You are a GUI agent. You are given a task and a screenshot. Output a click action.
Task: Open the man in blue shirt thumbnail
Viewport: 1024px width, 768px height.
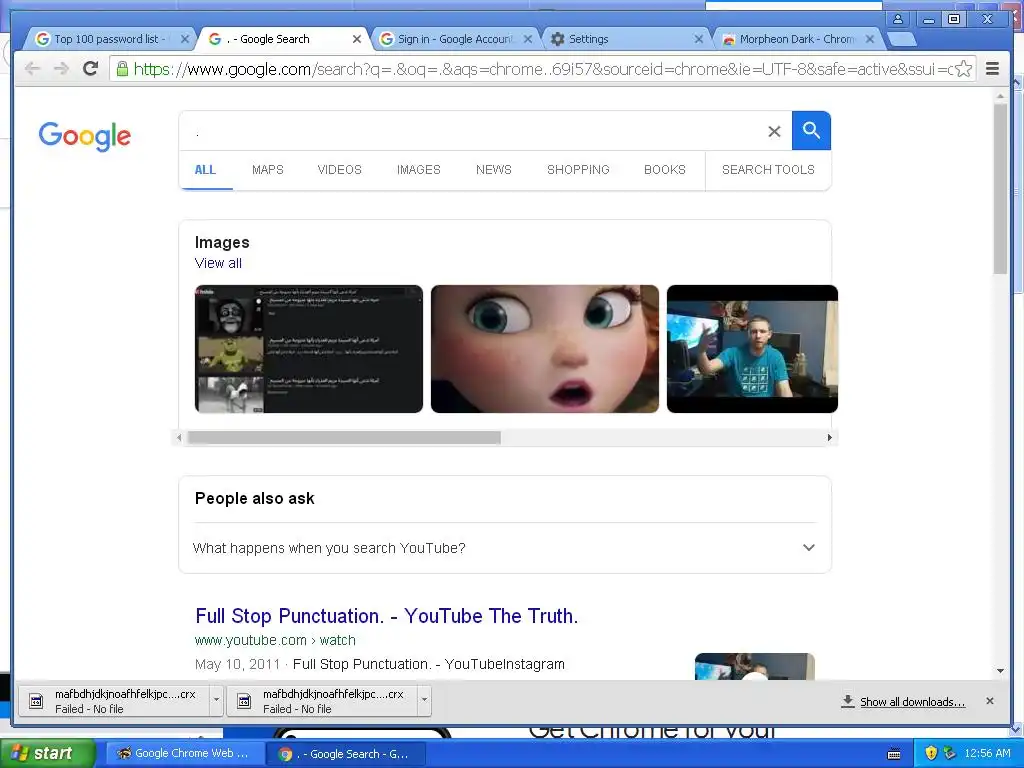(752, 349)
